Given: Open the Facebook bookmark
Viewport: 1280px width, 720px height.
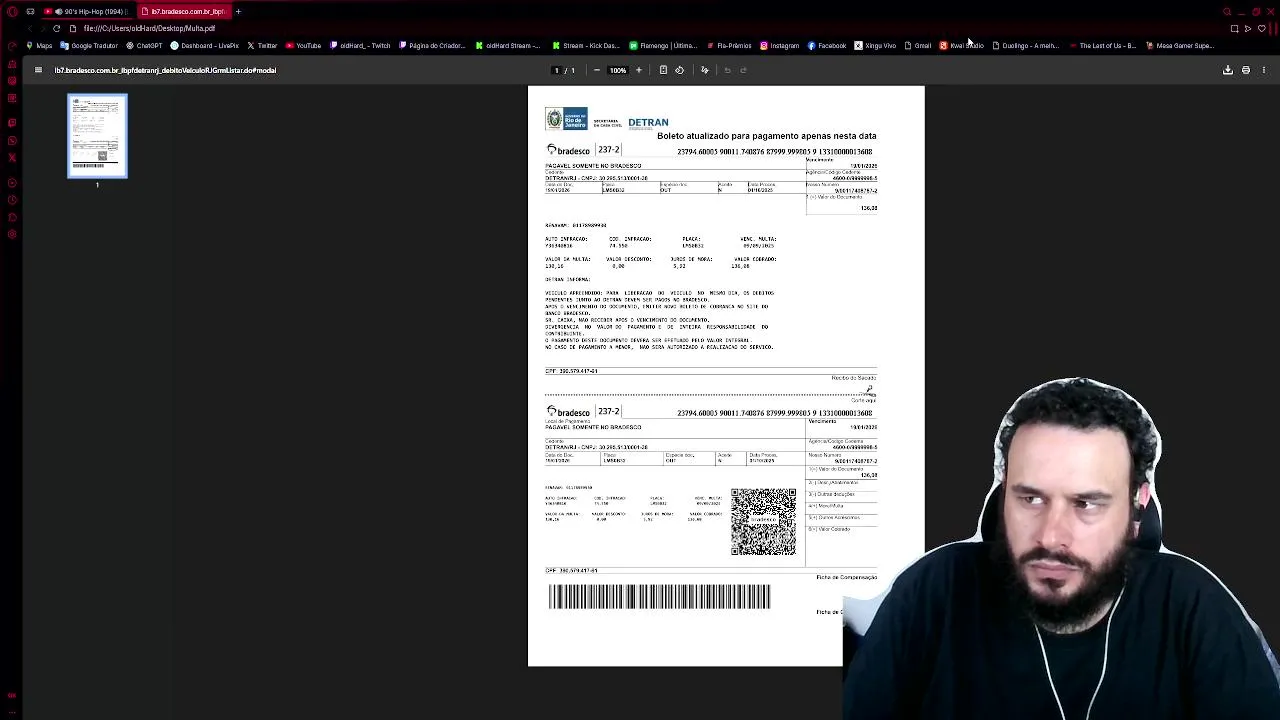Looking at the screenshot, I should pyautogui.click(x=827, y=45).
